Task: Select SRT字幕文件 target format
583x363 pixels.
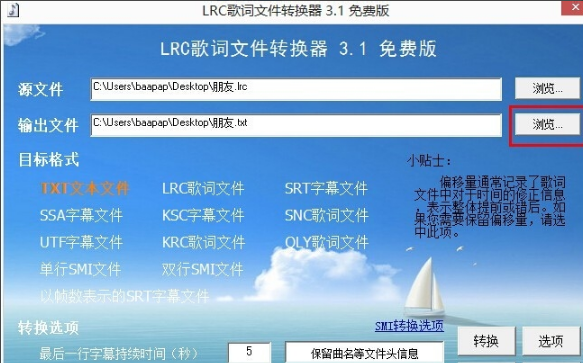Action: (x=326, y=189)
